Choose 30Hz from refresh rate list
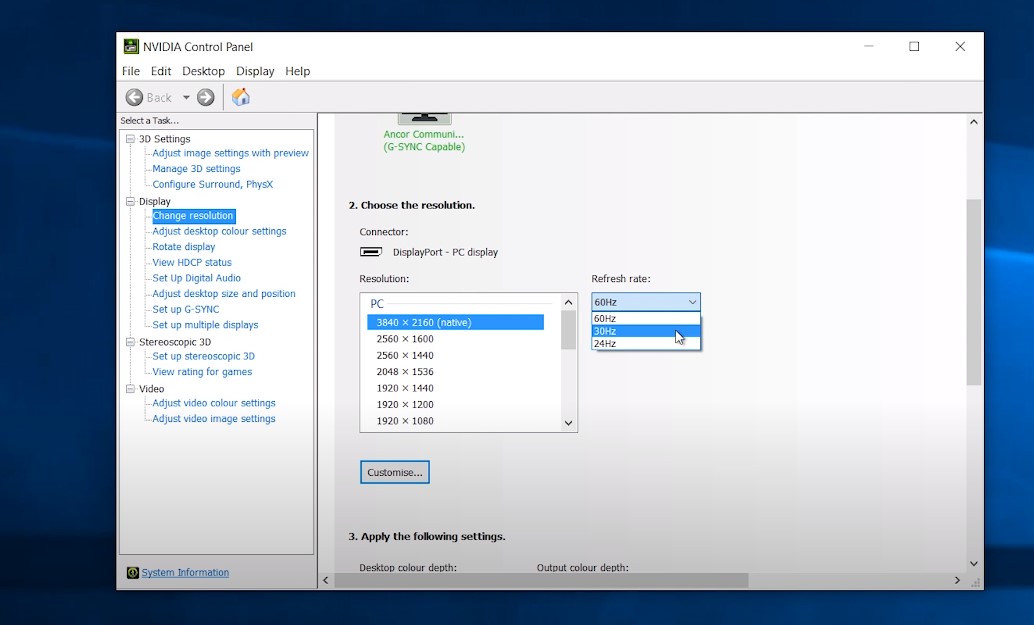The height and width of the screenshot is (625, 1034). pos(646,331)
